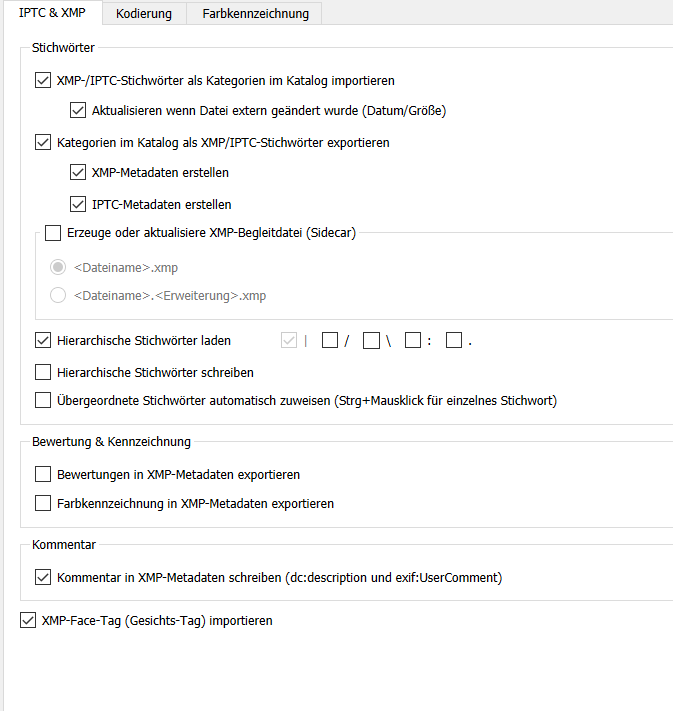Switch to the Kodierung tab
673x711 pixels.
[x=143, y=13]
